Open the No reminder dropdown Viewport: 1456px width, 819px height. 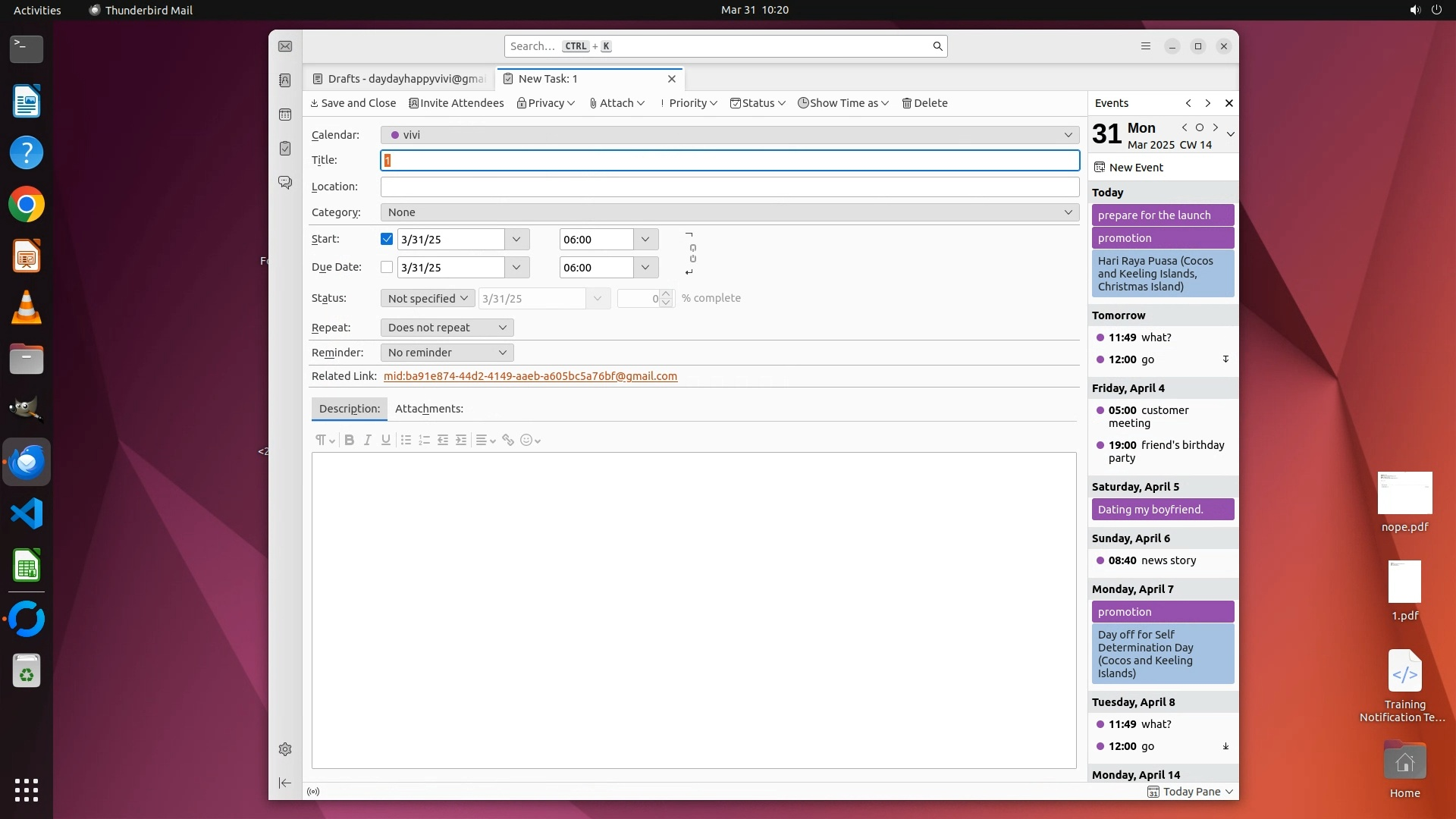[447, 353]
